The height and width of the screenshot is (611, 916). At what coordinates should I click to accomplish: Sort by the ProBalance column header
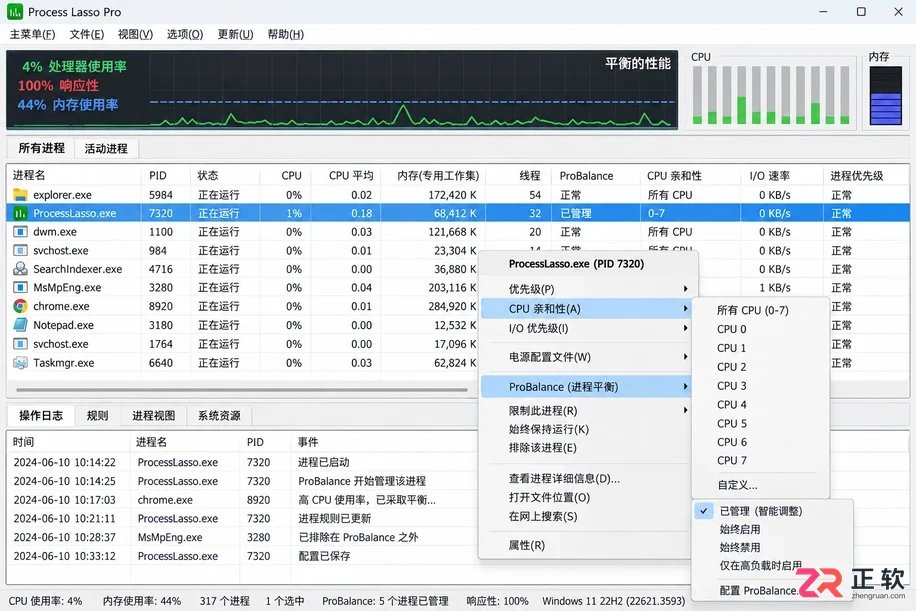(595, 176)
